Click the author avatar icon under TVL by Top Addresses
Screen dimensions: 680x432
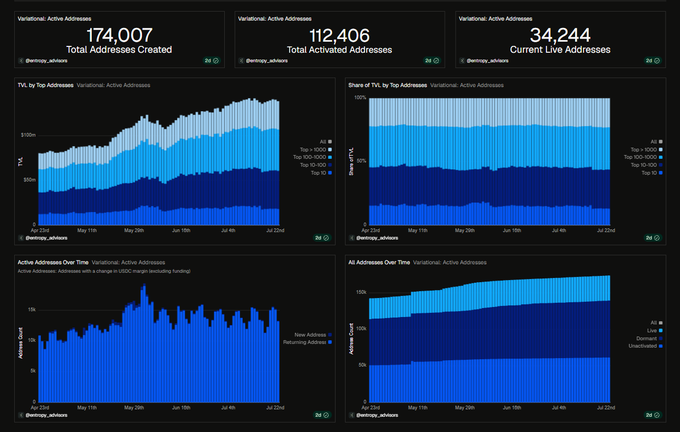click(x=21, y=238)
